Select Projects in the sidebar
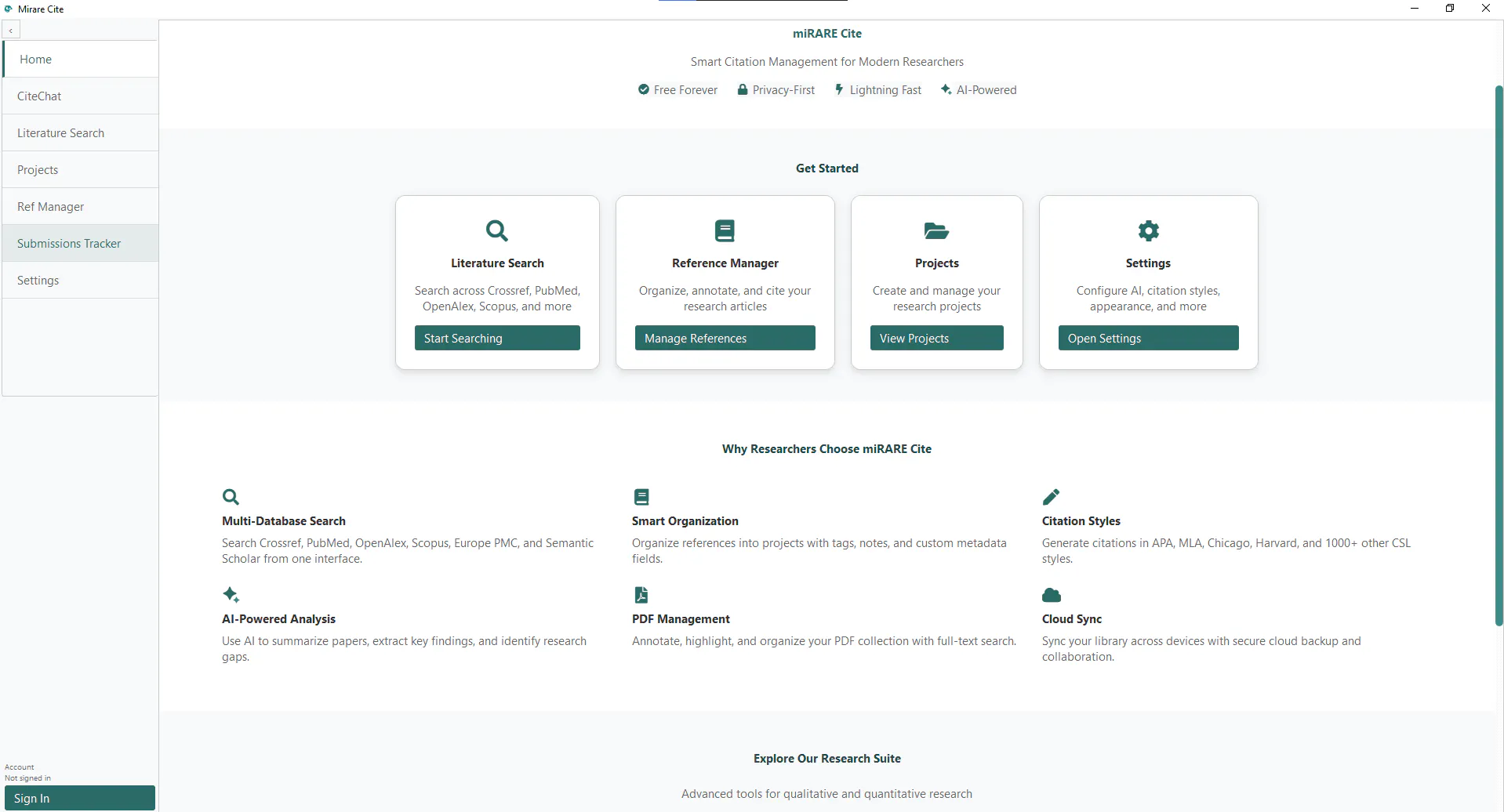Screen dimensions: 1504x812 click(x=81, y=169)
